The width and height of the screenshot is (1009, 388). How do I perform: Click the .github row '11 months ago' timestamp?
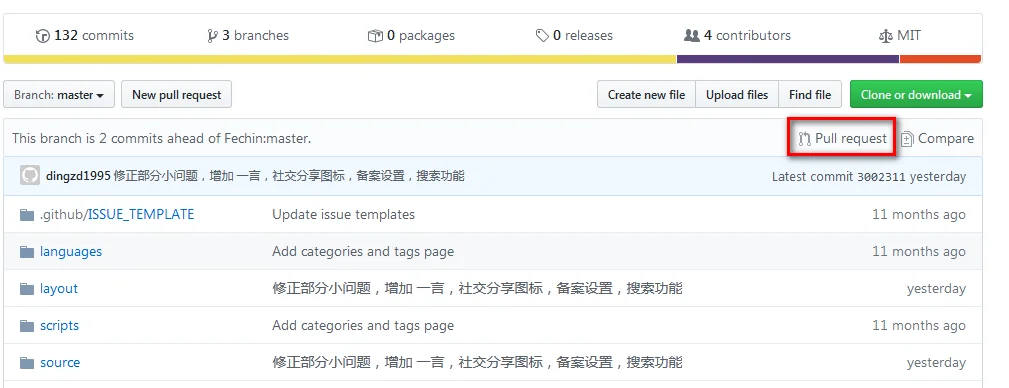coord(919,214)
